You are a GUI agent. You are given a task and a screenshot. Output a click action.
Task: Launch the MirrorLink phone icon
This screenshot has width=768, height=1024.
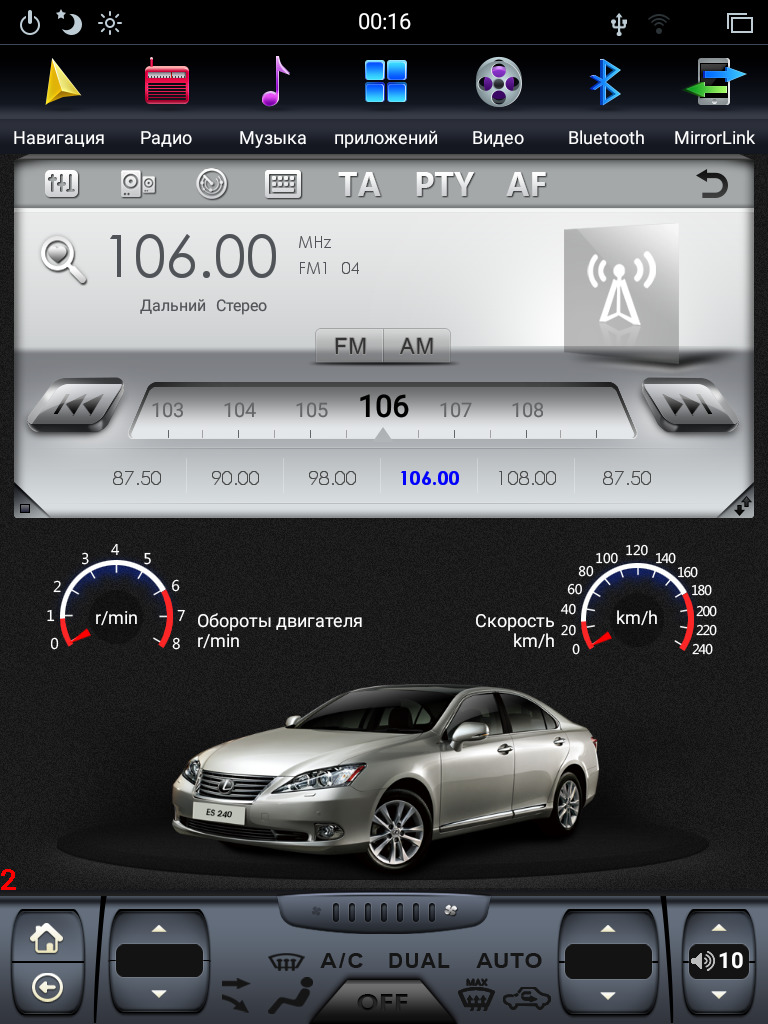tap(714, 82)
